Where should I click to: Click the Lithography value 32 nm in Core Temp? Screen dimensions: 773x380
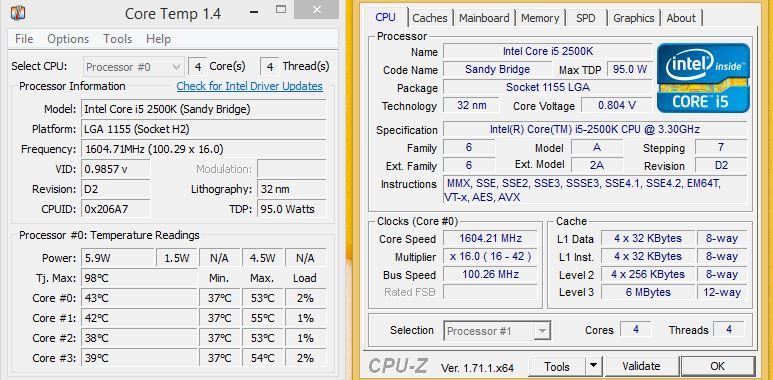coord(291,189)
